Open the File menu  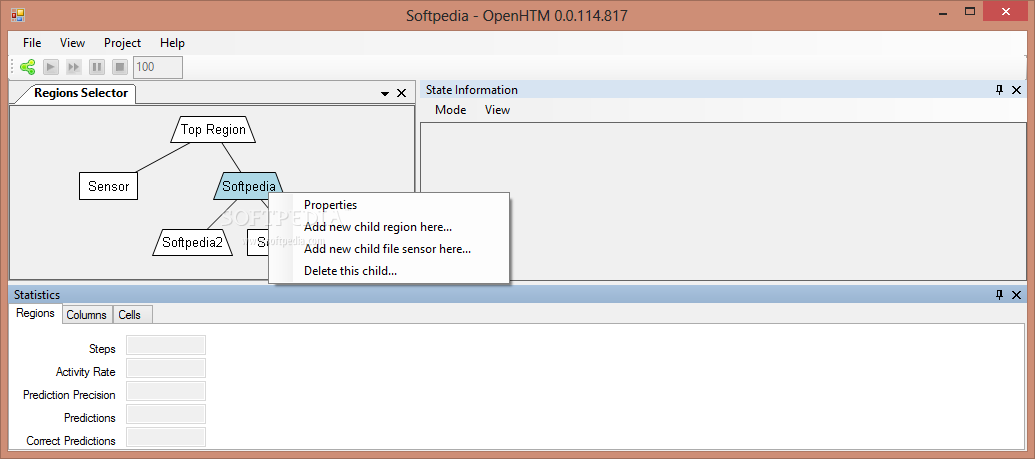[32, 43]
